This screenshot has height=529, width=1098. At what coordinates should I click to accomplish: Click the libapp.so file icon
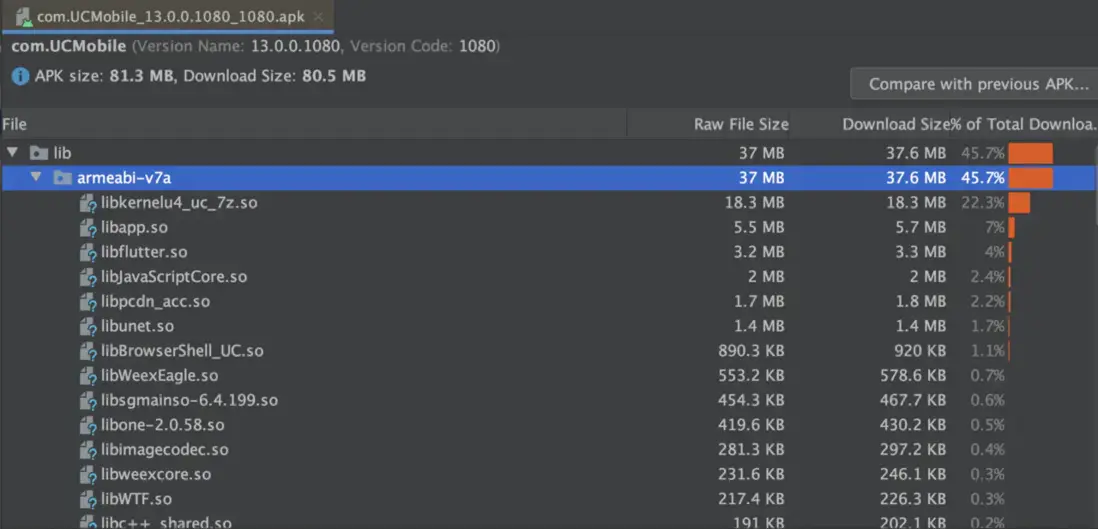(x=88, y=228)
